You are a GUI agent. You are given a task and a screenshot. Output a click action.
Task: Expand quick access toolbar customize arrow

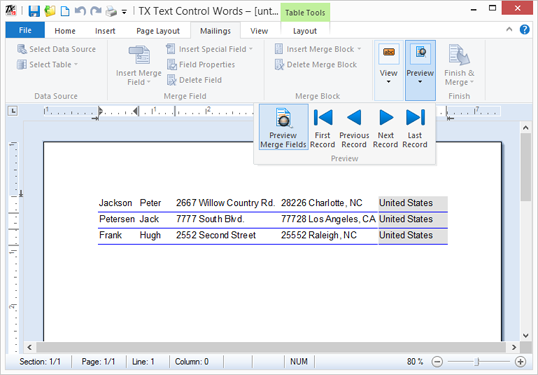124,12
